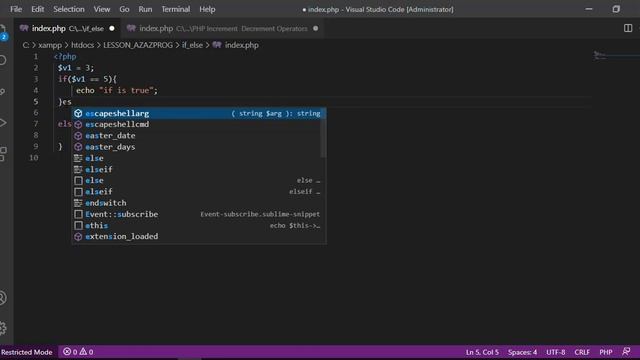
Task: Open the Go menu
Action: (124, 9)
